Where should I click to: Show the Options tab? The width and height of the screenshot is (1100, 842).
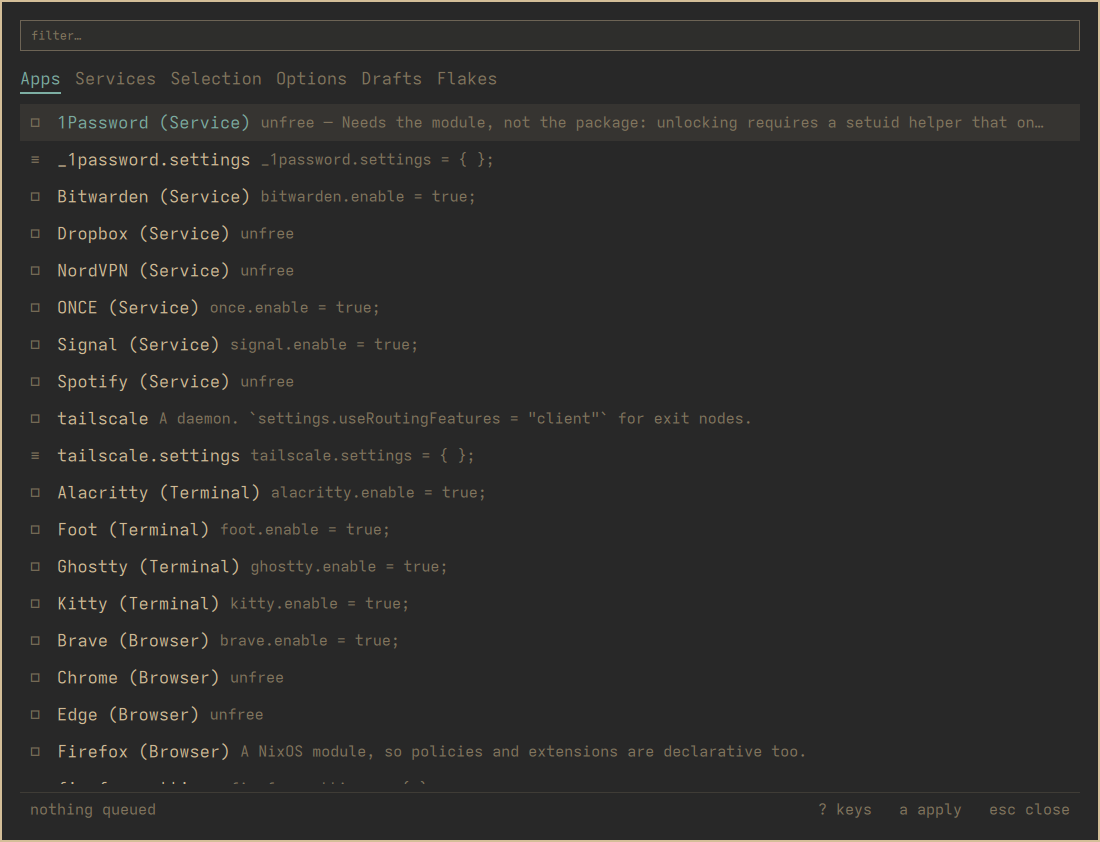click(x=311, y=79)
